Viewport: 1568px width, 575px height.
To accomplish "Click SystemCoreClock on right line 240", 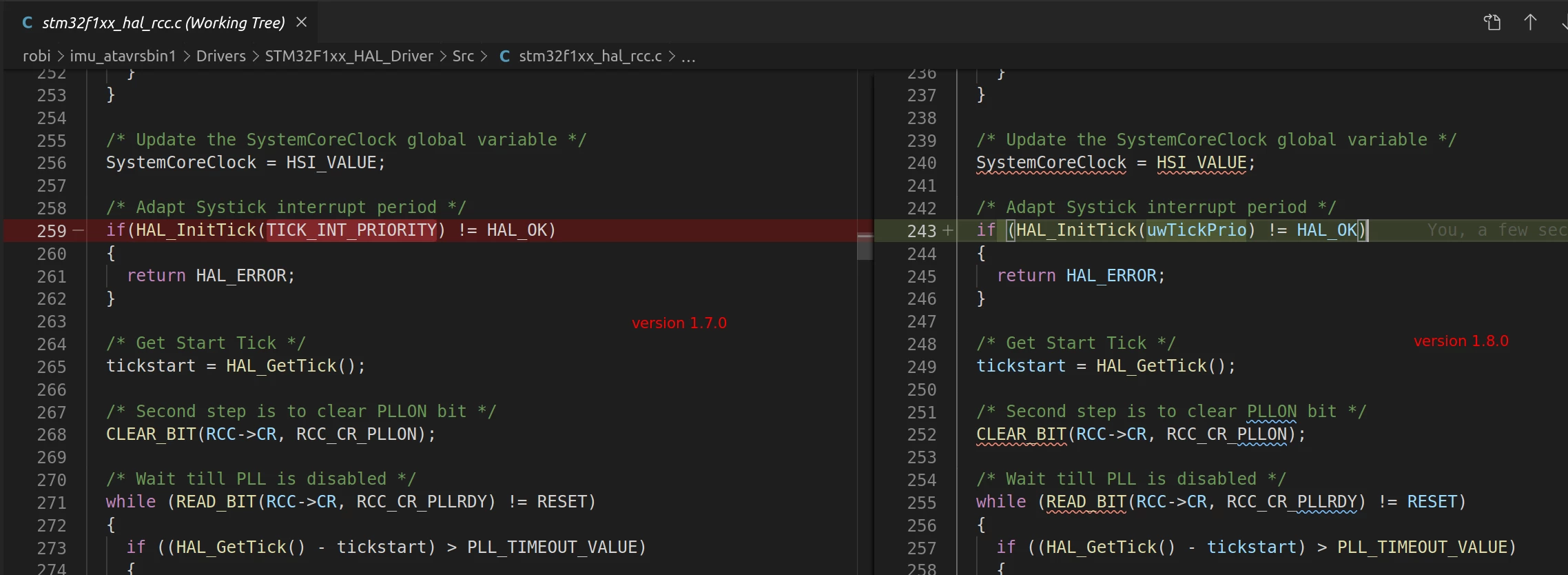I will [1051, 163].
